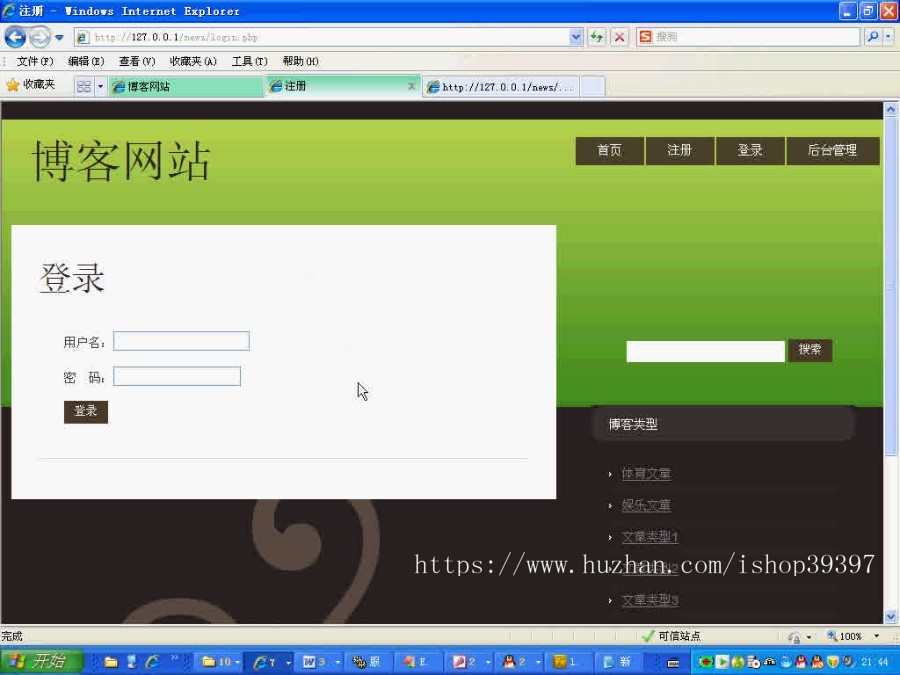900x675 pixels.
Task: Click the Refresh page icon
Action: (597, 37)
